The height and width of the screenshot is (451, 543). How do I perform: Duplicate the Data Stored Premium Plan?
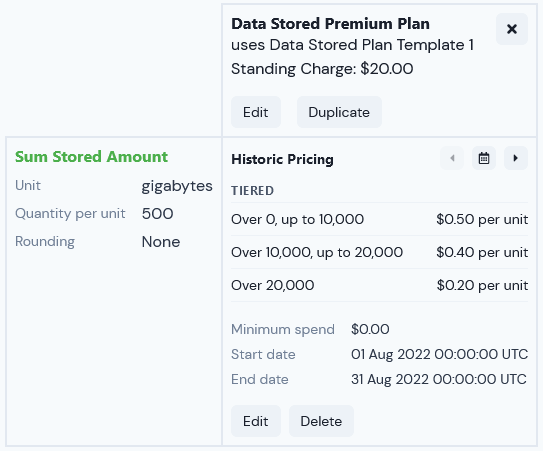click(339, 112)
